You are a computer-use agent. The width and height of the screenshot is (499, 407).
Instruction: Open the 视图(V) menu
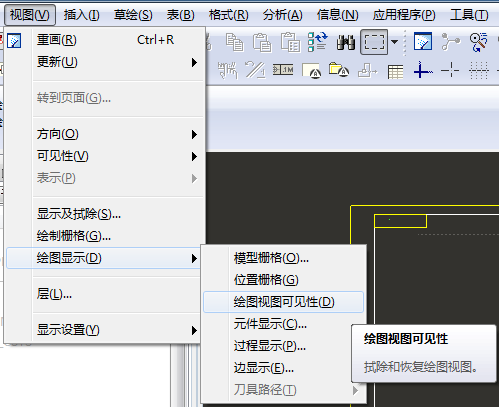tap(30, 15)
